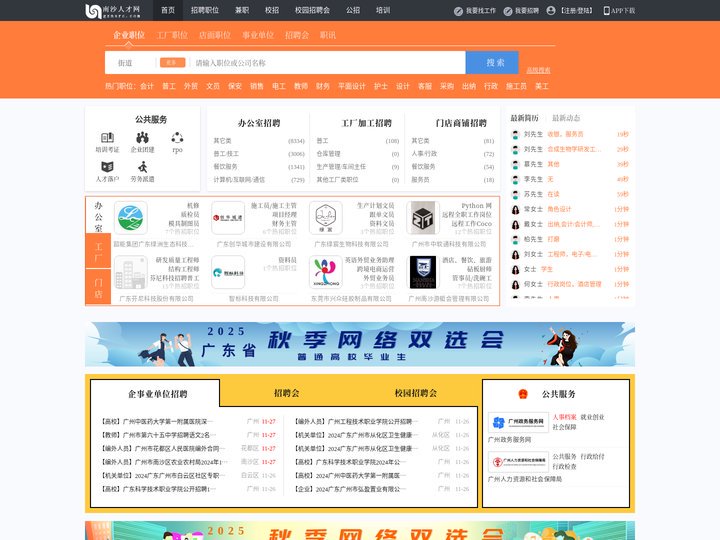The image size is (720, 540).
Task: Open 东莞市兴众硅胶制品 company logo
Action: [x=326, y=272]
